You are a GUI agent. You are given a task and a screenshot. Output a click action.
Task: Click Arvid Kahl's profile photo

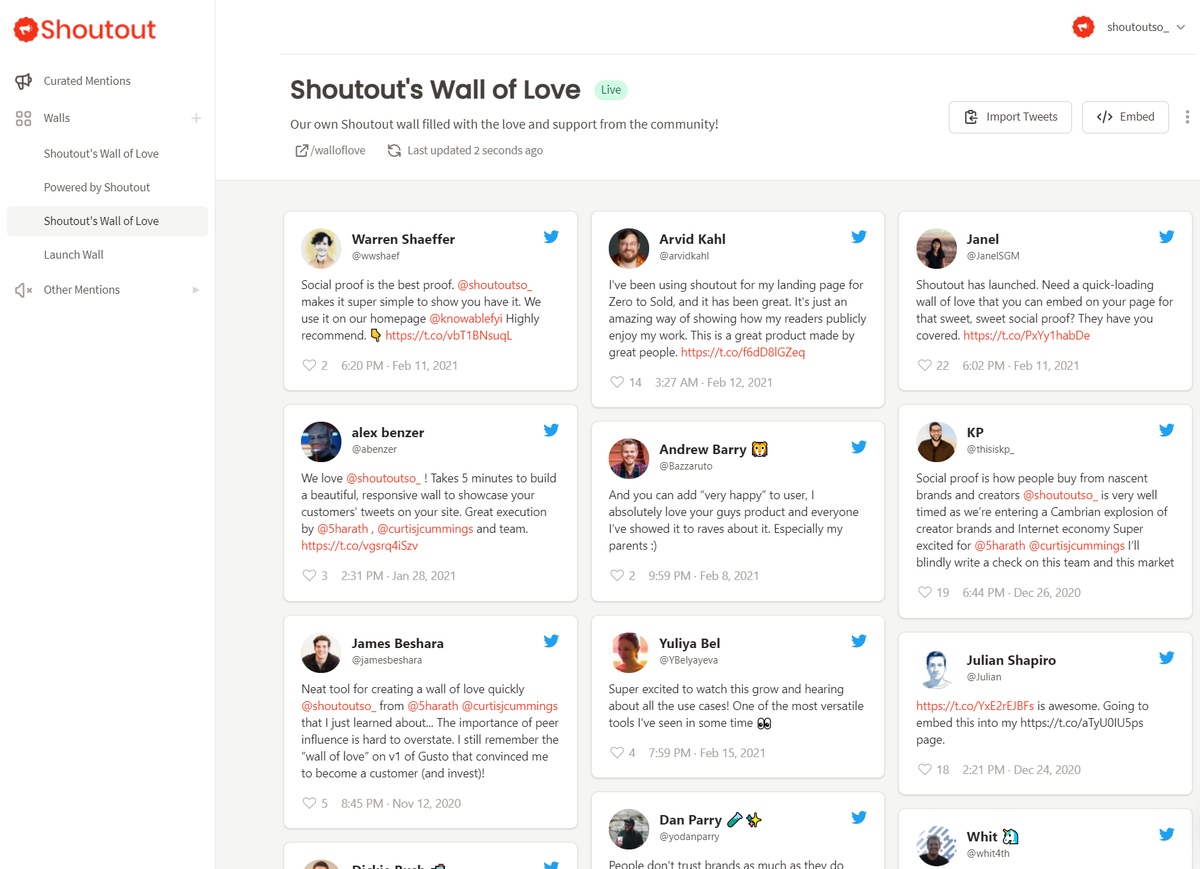629,249
